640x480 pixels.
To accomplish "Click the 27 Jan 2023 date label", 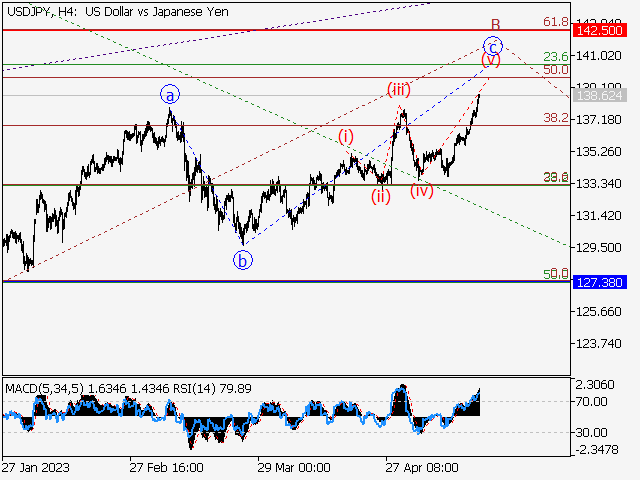I will pos(36,467).
